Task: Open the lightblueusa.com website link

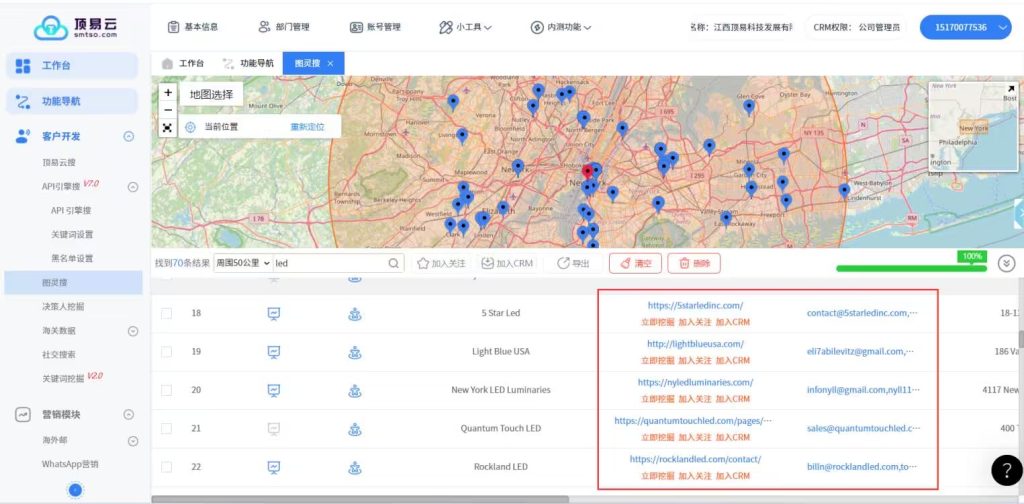Action: 695,344
